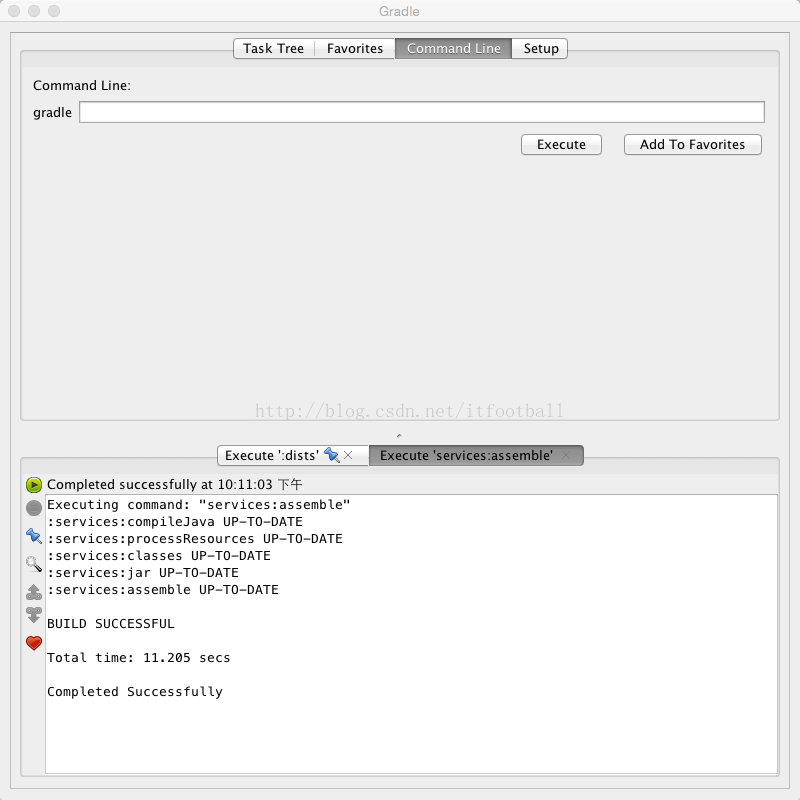The image size is (800, 800).
Task: Click the 'Executing command' output line
Action: click(x=198, y=505)
